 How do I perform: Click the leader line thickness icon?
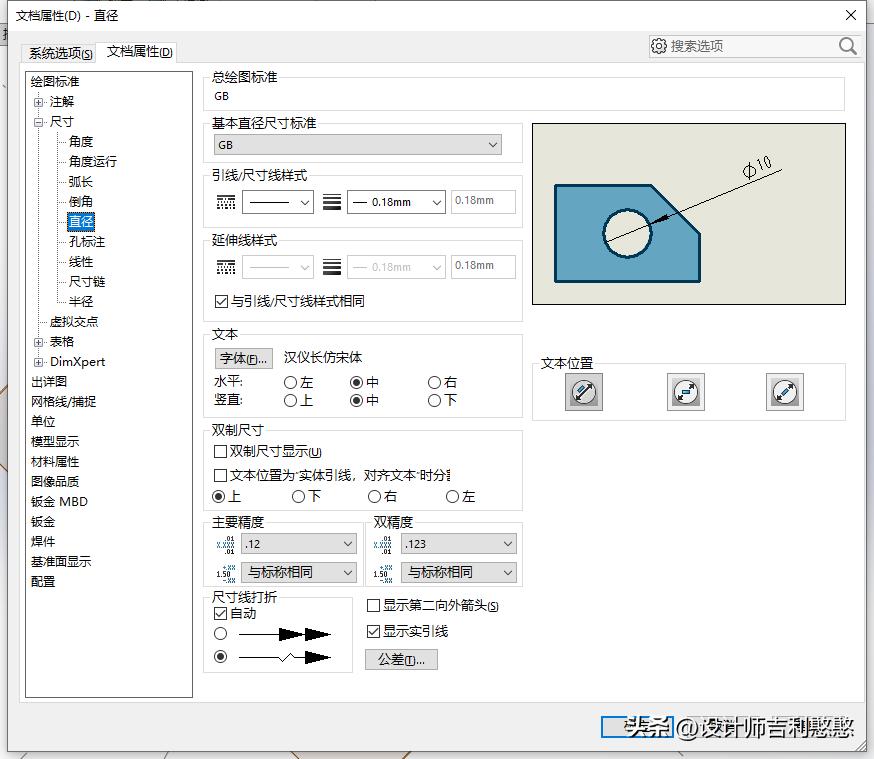point(331,201)
